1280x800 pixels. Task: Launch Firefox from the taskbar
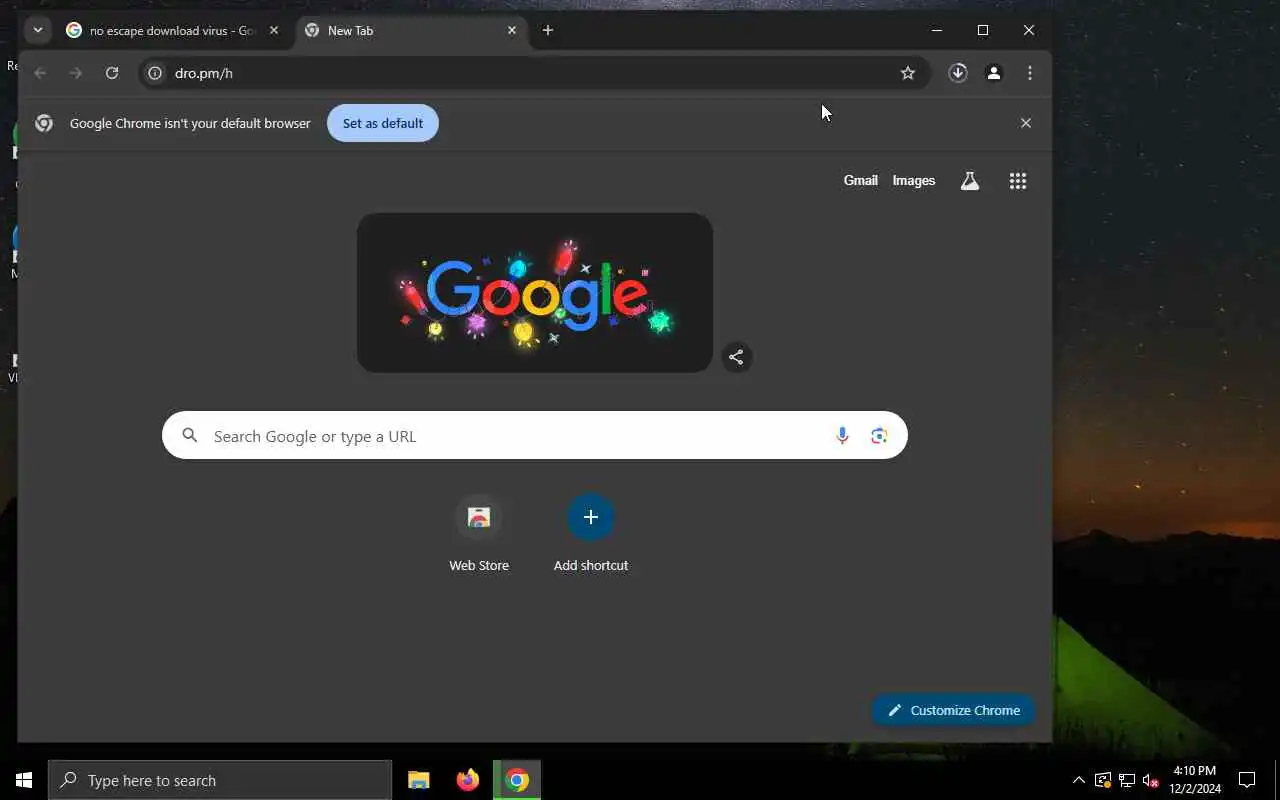point(468,780)
